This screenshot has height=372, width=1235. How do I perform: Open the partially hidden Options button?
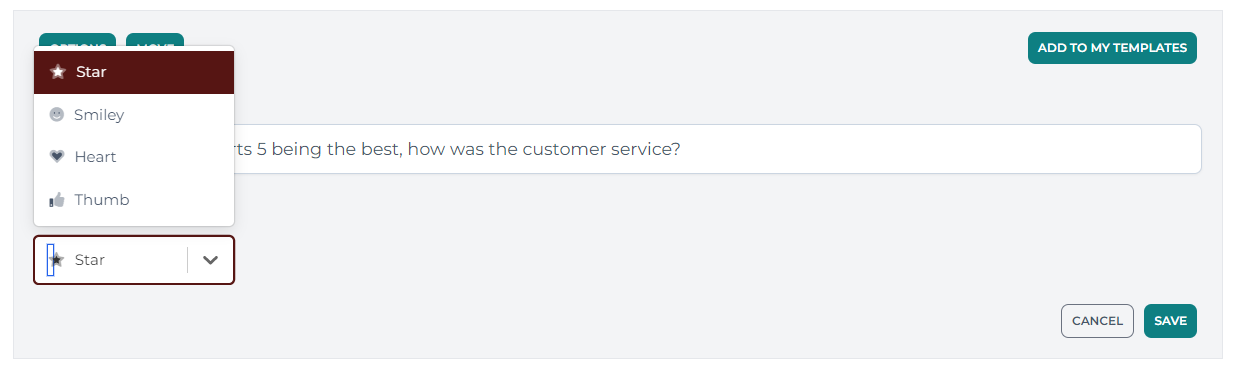coord(77,40)
